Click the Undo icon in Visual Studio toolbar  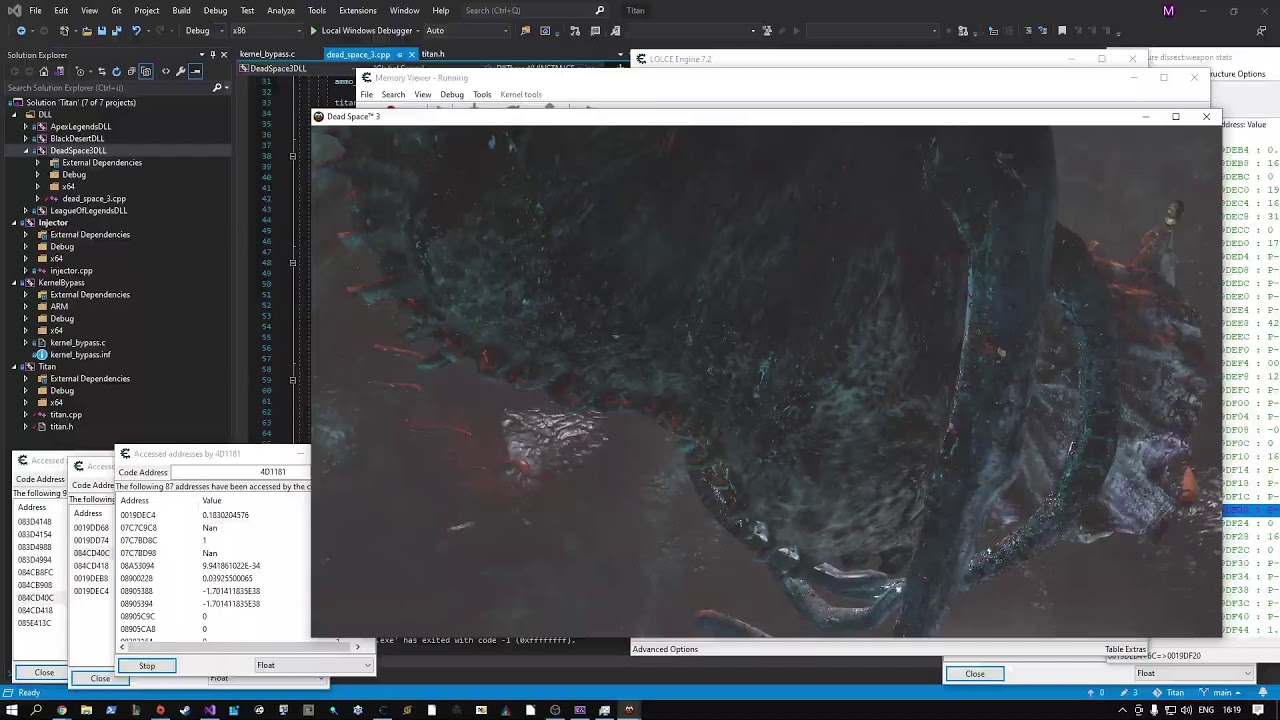136,30
